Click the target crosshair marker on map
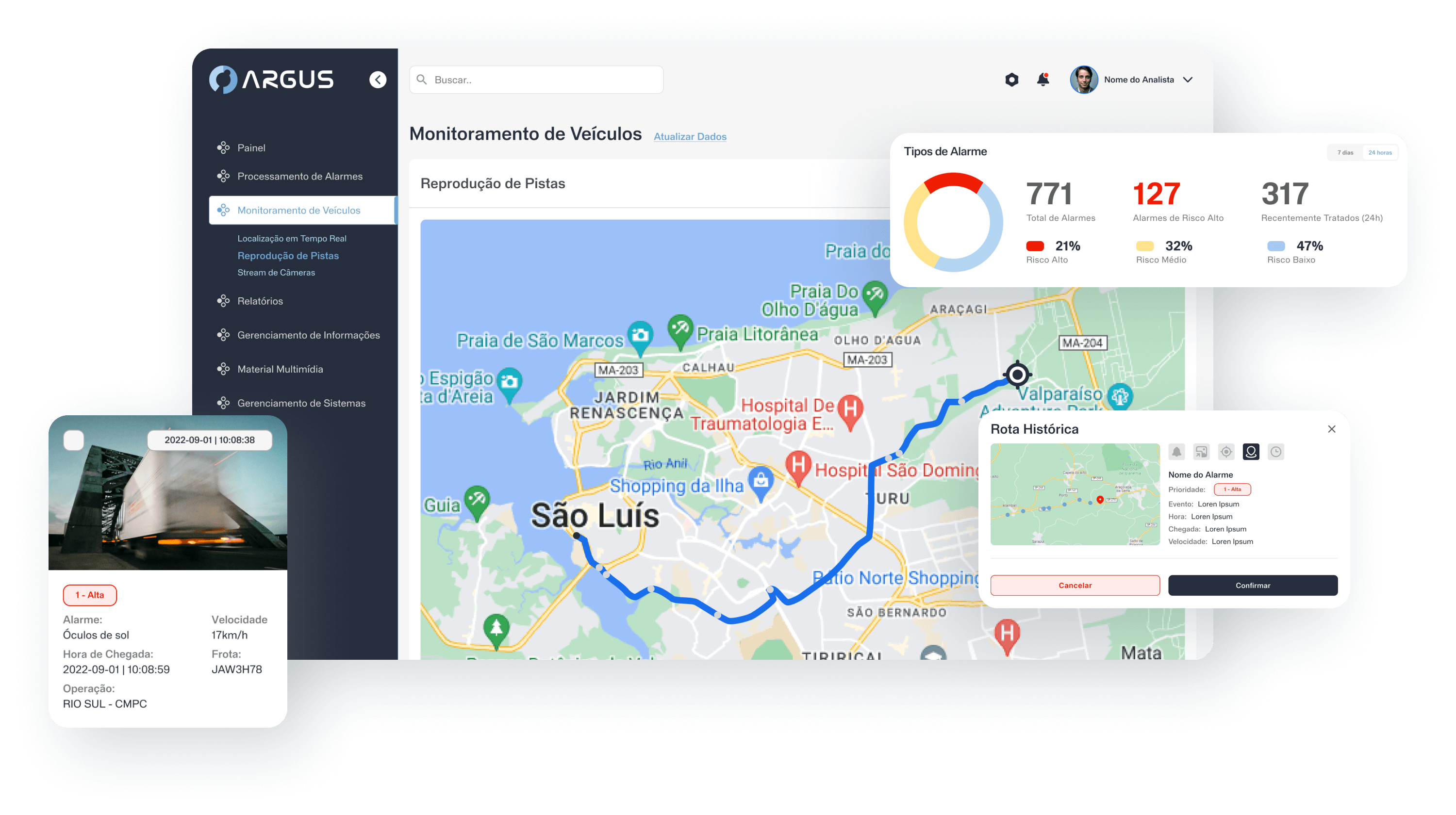Viewport: 1456px width, 815px height. pyautogui.click(x=1018, y=374)
